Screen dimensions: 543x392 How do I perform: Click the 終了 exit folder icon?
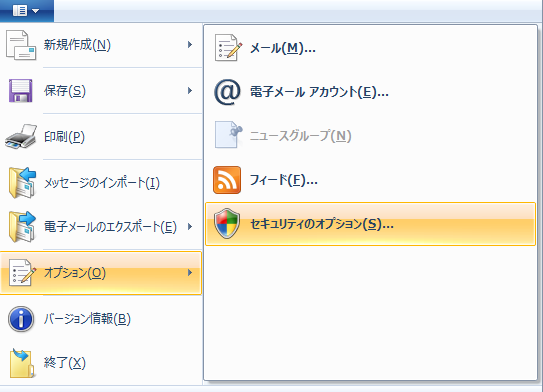click(22, 363)
